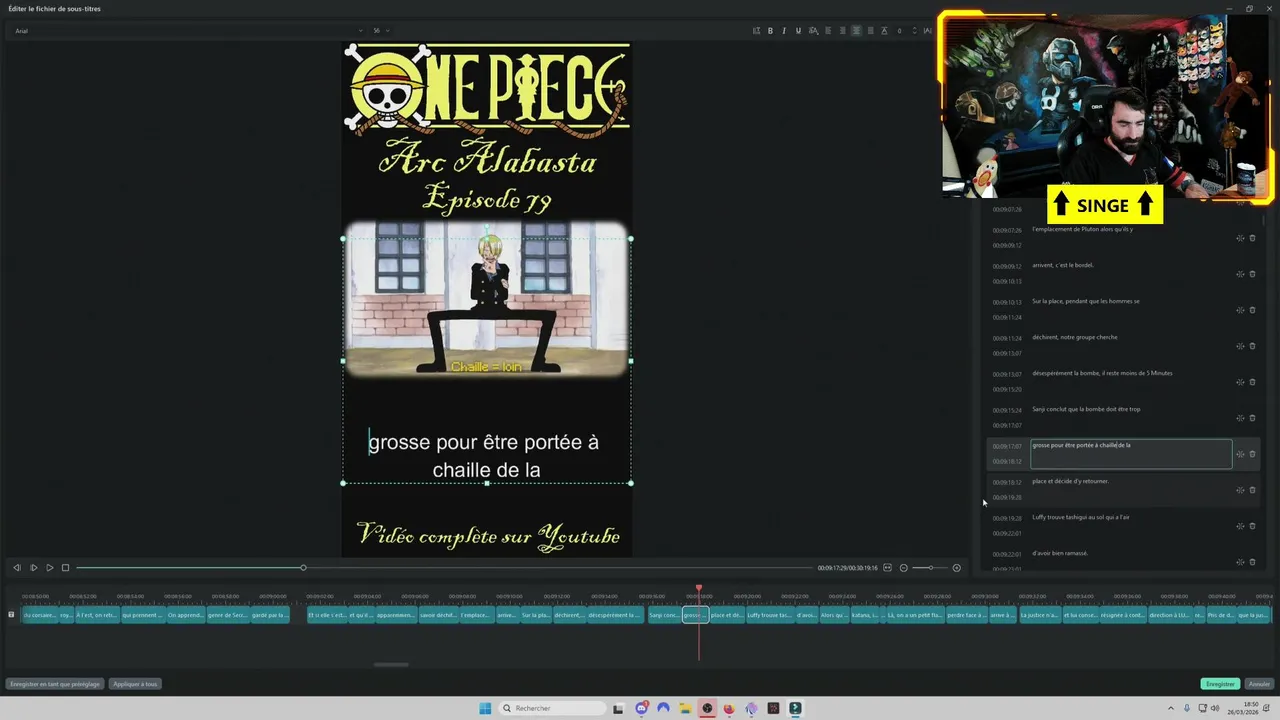
Task: Split the 'grosse pour être portée' subtitle
Action: pos(1240,454)
